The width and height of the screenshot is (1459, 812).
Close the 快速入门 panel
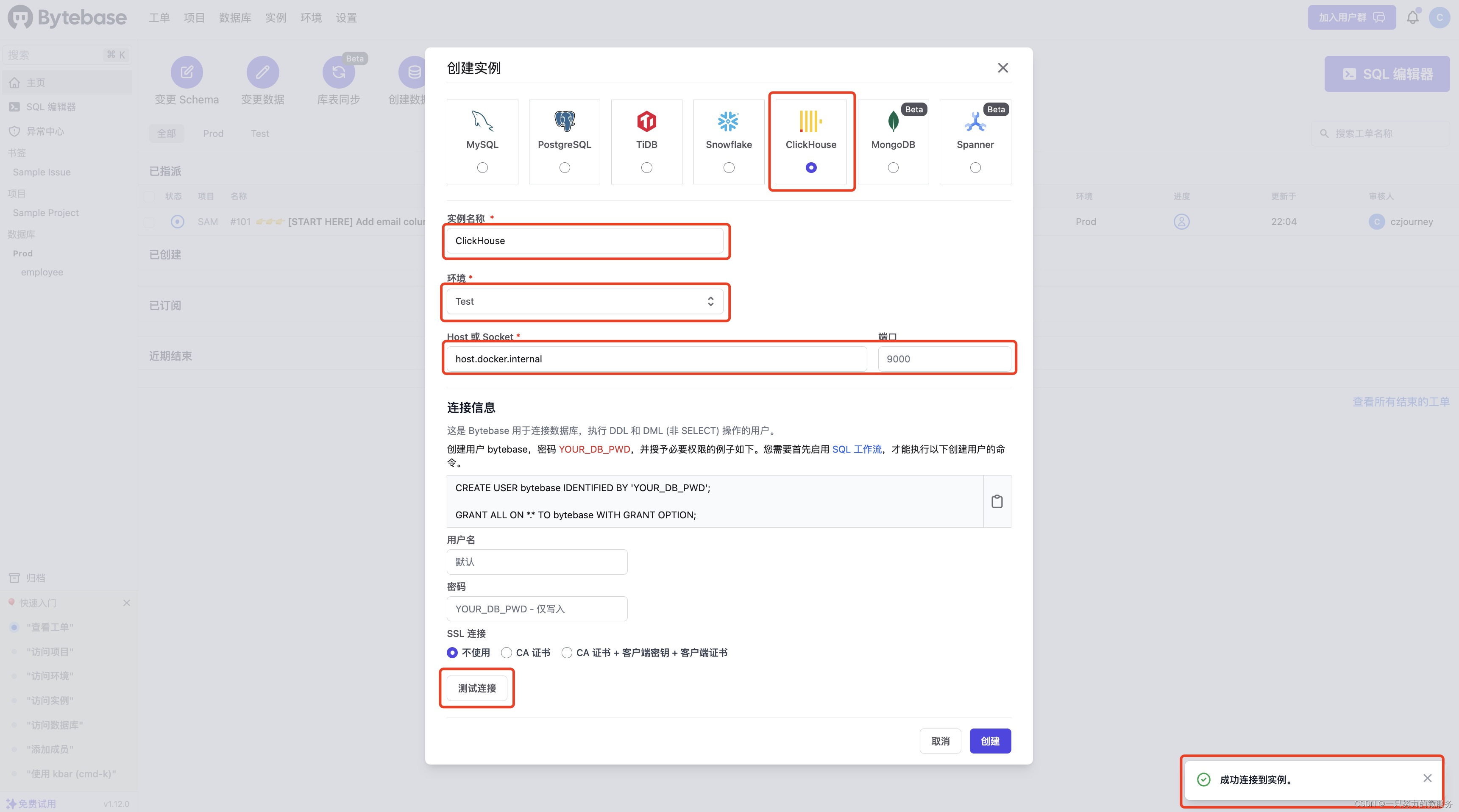tap(126, 603)
